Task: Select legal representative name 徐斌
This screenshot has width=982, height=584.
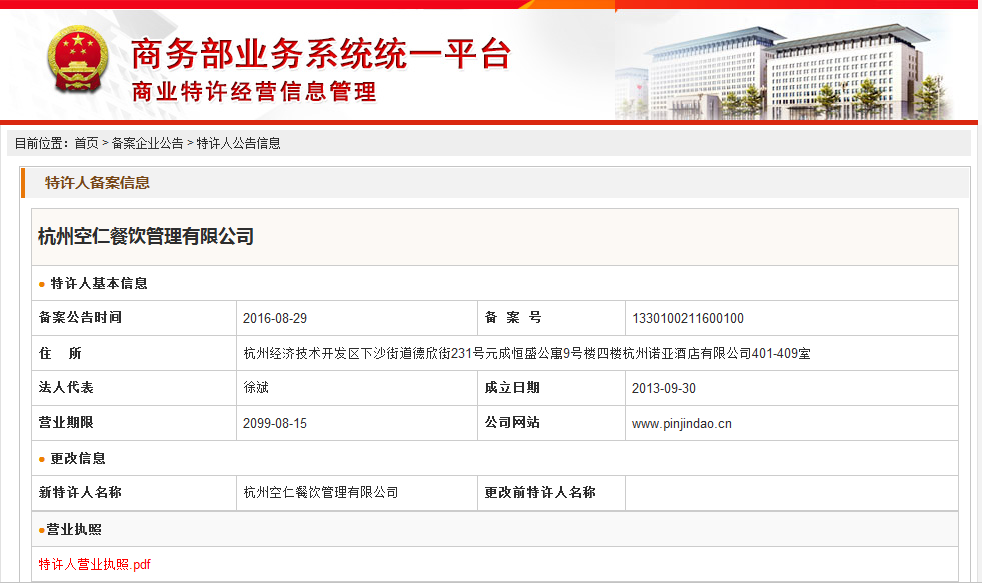Action: [x=256, y=388]
